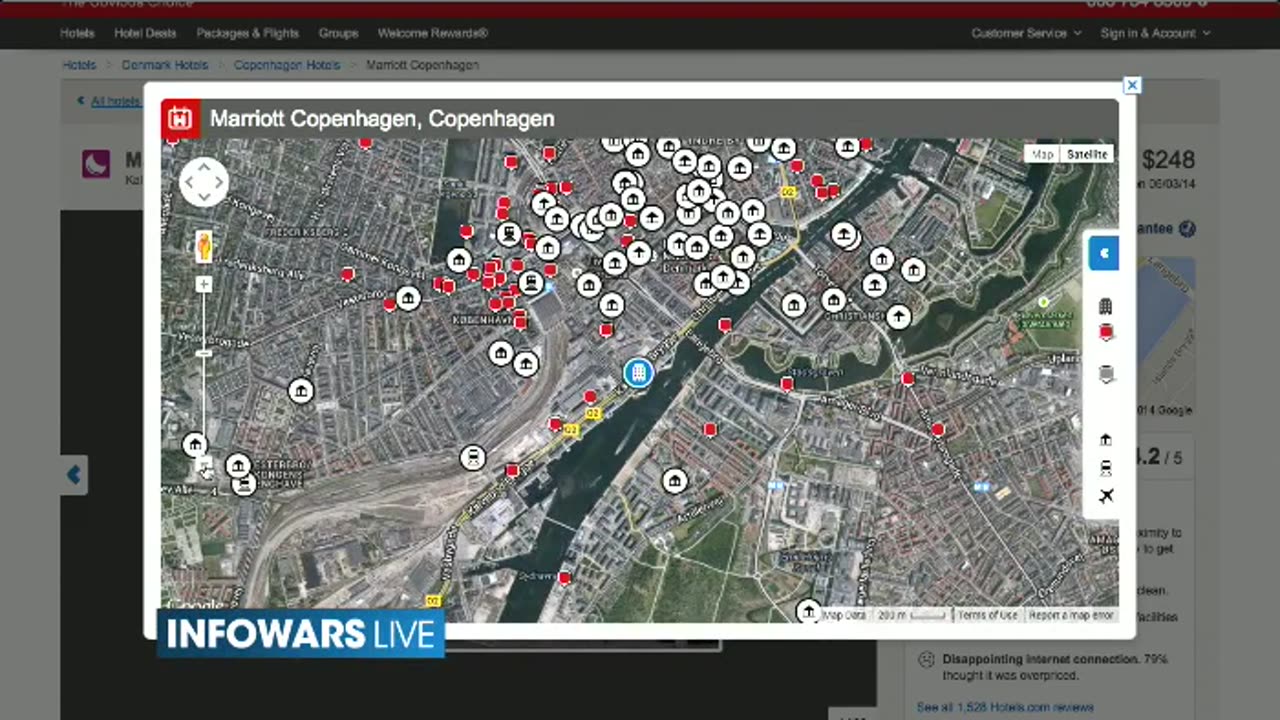1280x720 pixels.
Task: Click Report a map error link
Action: [1071, 615]
